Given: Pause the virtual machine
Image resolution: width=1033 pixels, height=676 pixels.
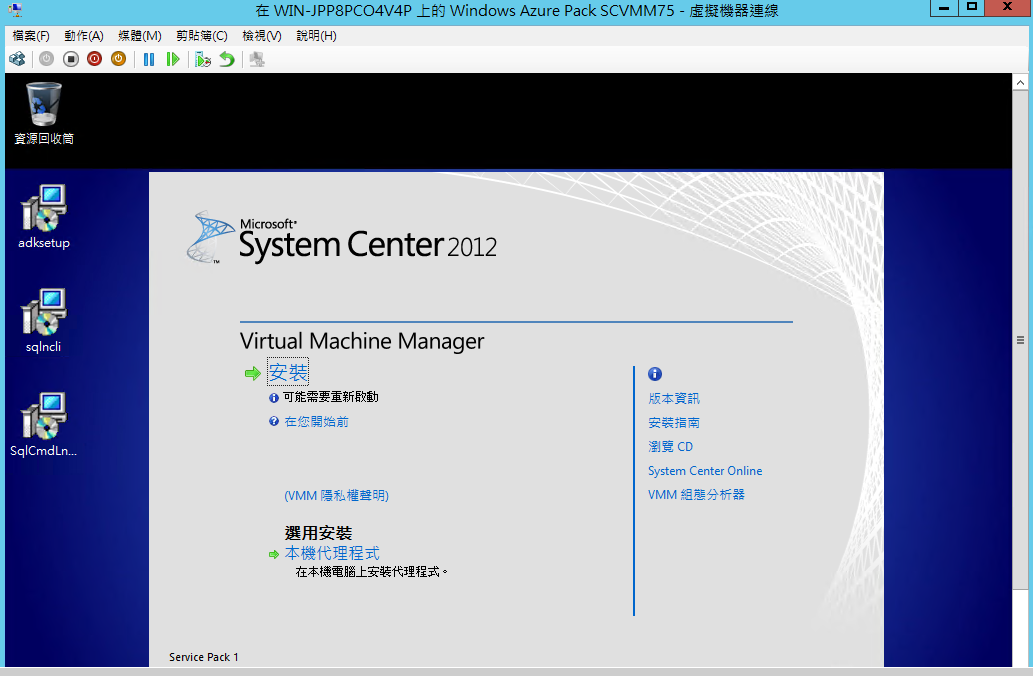Looking at the screenshot, I should click(x=149, y=59).
